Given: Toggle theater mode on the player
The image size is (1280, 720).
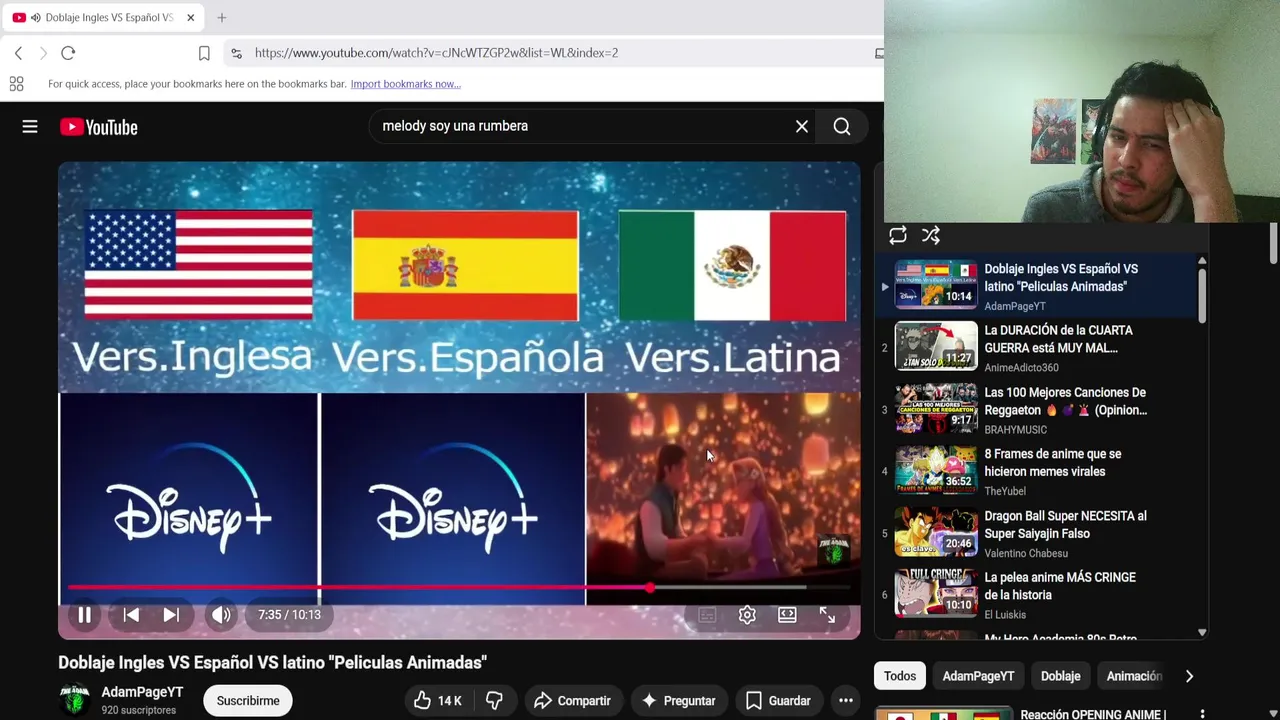Looking at the screenshot, I should tap(787, 615).
